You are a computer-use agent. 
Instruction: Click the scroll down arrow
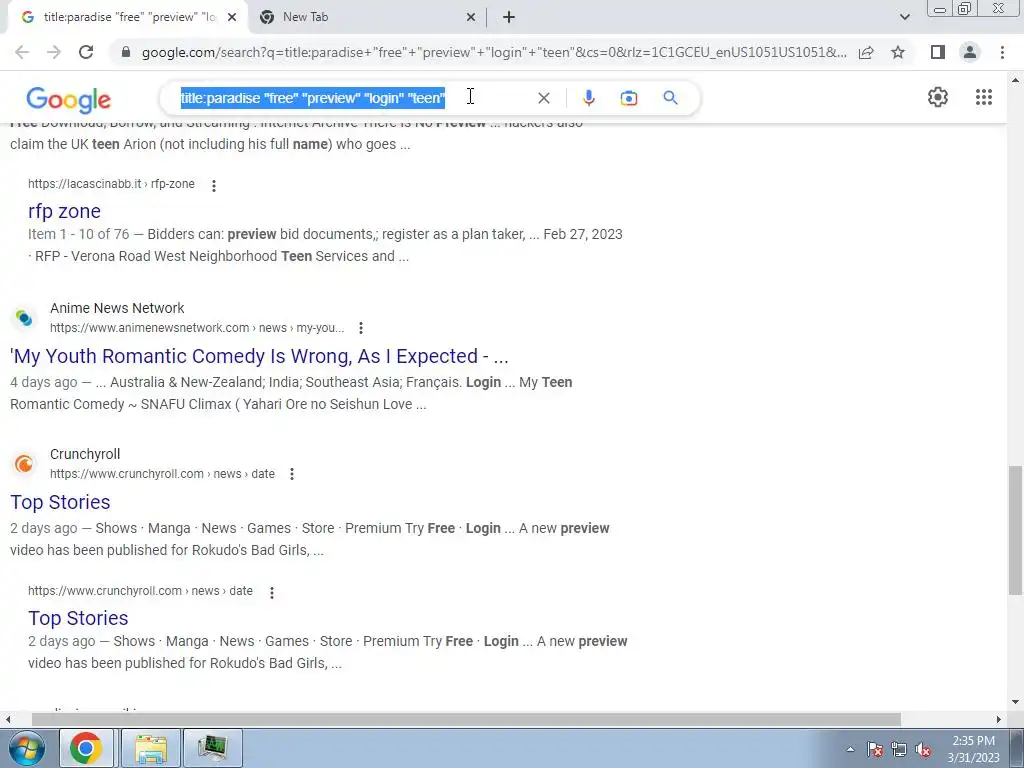pos(1015,703)
